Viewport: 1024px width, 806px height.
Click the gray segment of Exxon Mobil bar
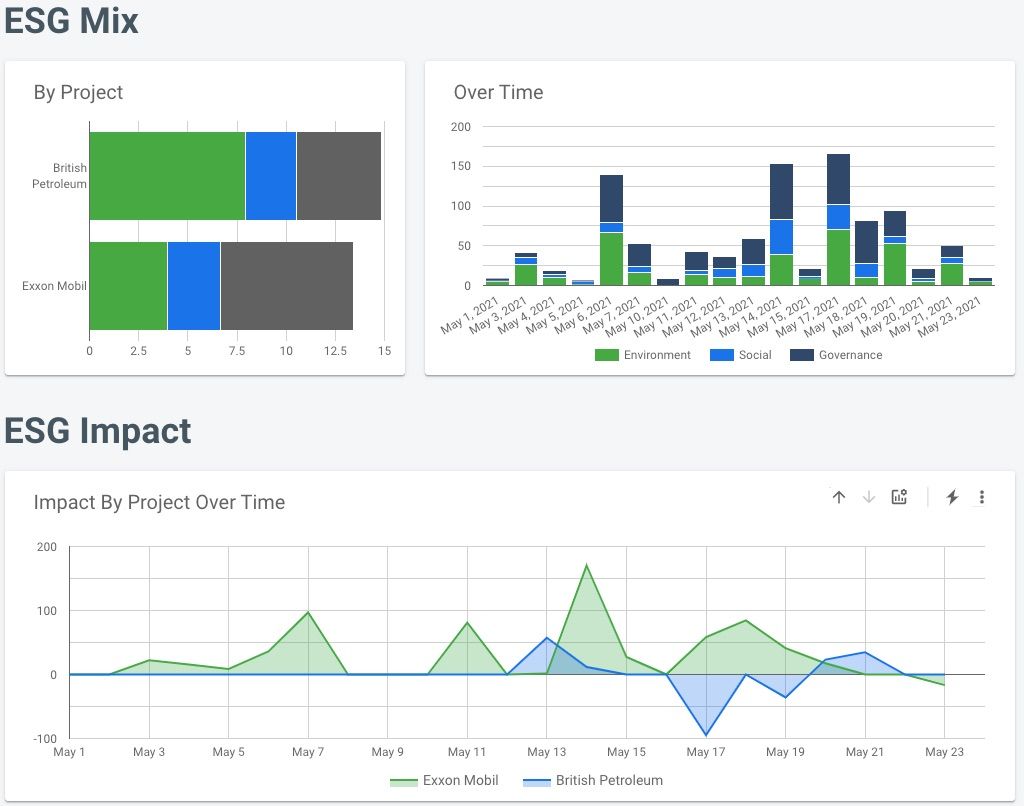286,286
